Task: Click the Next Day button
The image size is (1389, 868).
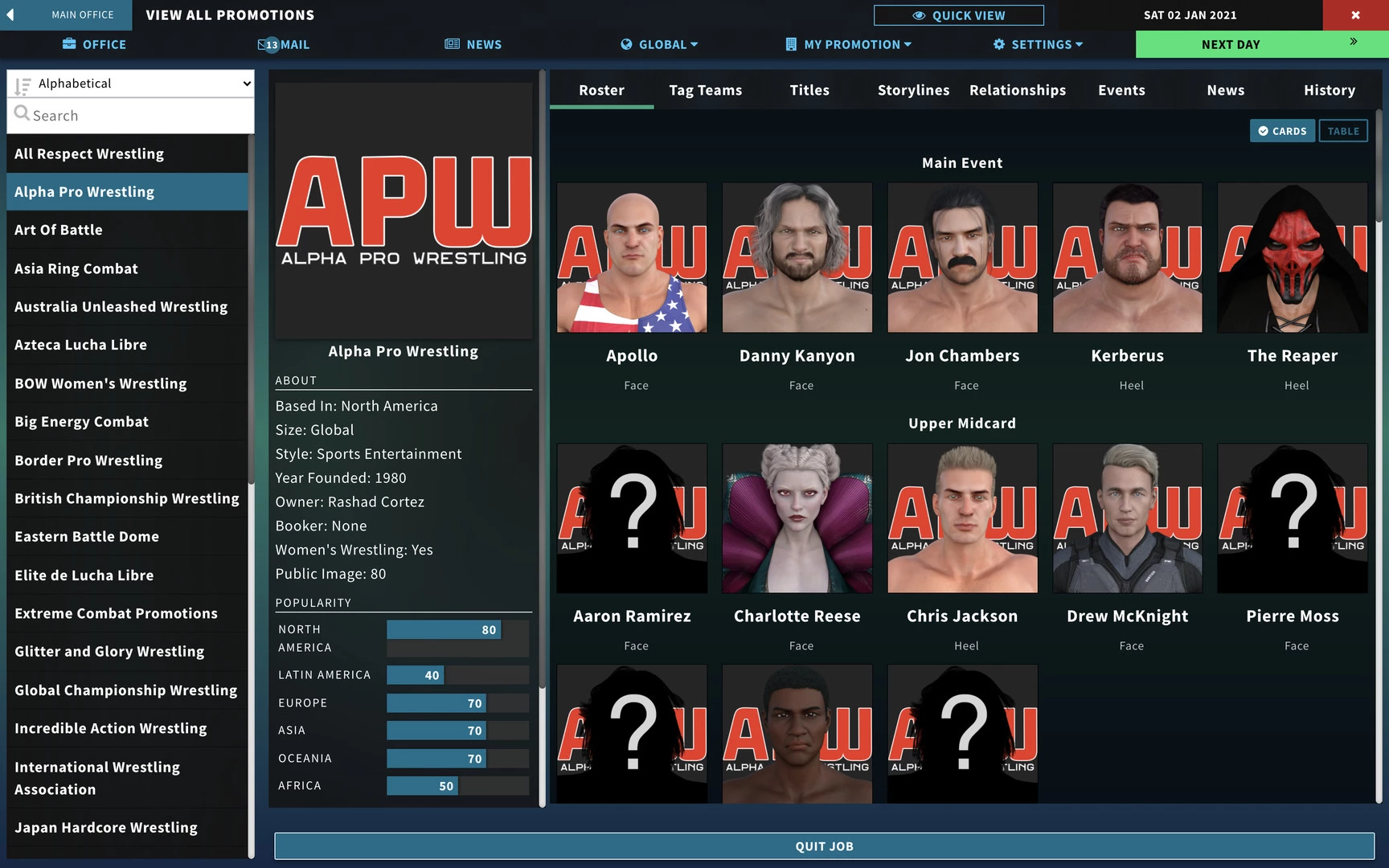Action: coord(1262,44)
